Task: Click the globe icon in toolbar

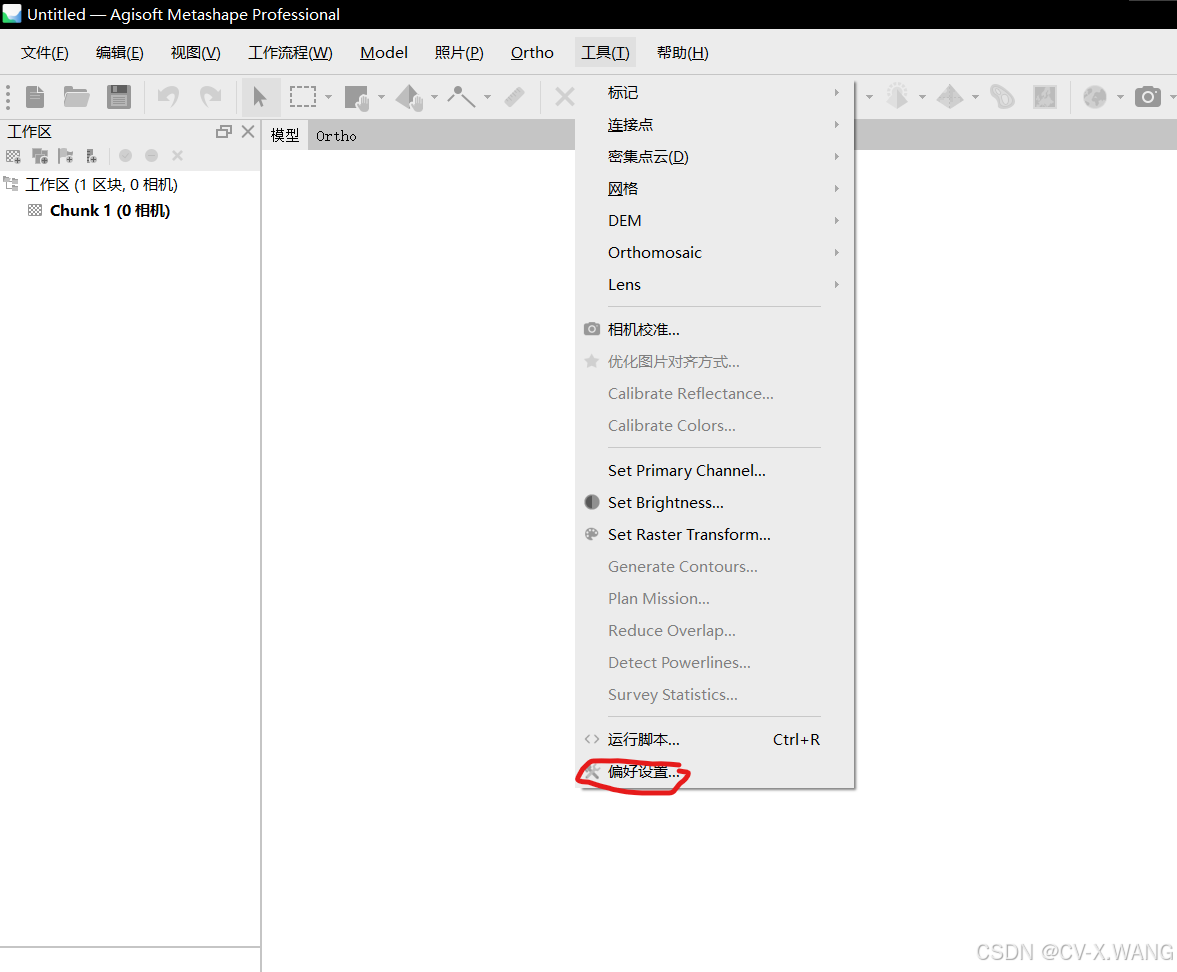Action: tap(1094, 97)
